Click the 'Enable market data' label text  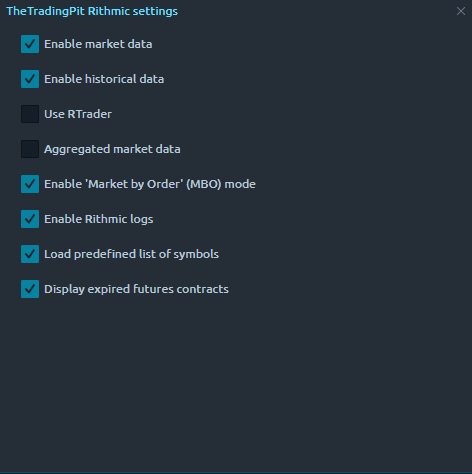[98, 44]
